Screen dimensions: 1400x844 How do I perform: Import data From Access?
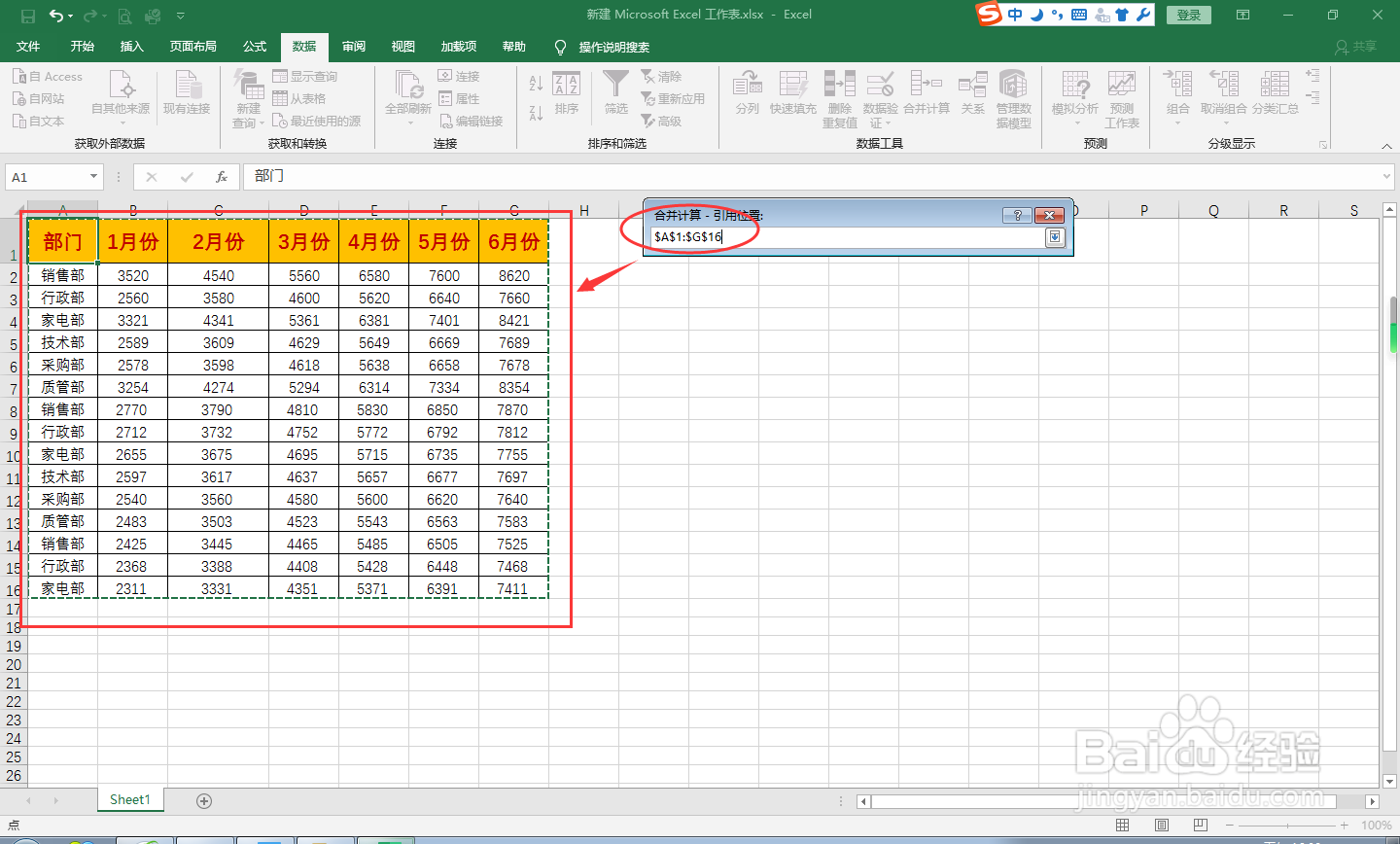click(48, 76)
